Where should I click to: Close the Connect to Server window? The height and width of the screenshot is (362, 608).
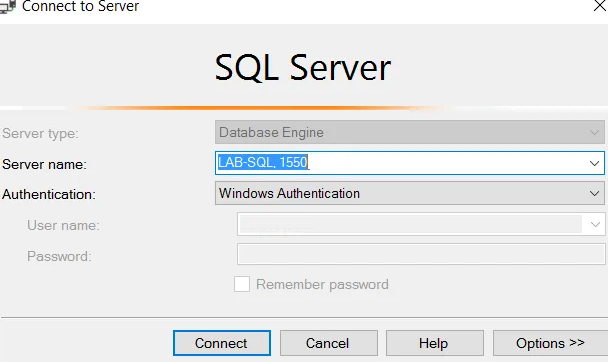[x=599, y=6]
